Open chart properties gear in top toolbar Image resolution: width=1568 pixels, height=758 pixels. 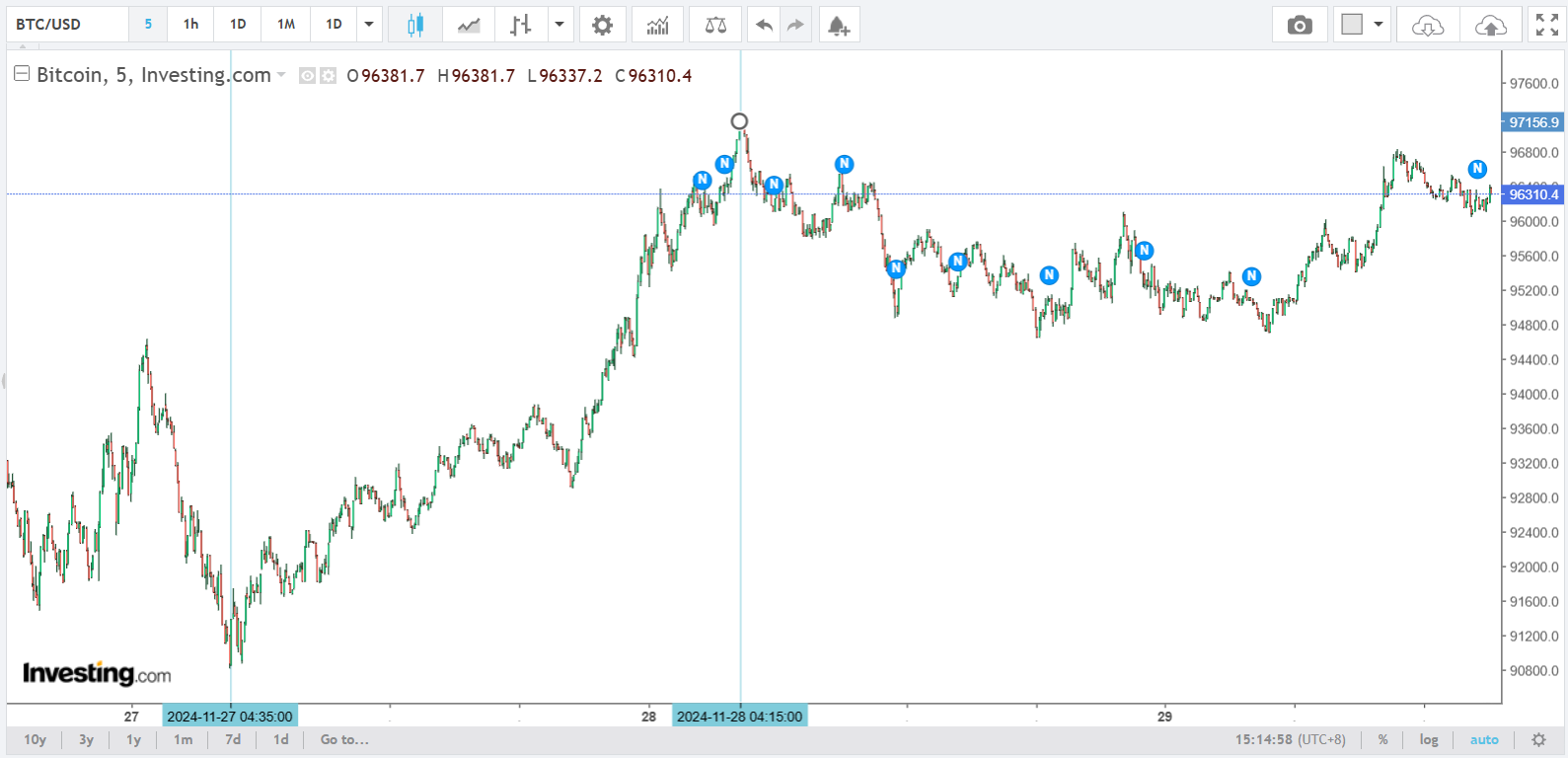[602, 25]
